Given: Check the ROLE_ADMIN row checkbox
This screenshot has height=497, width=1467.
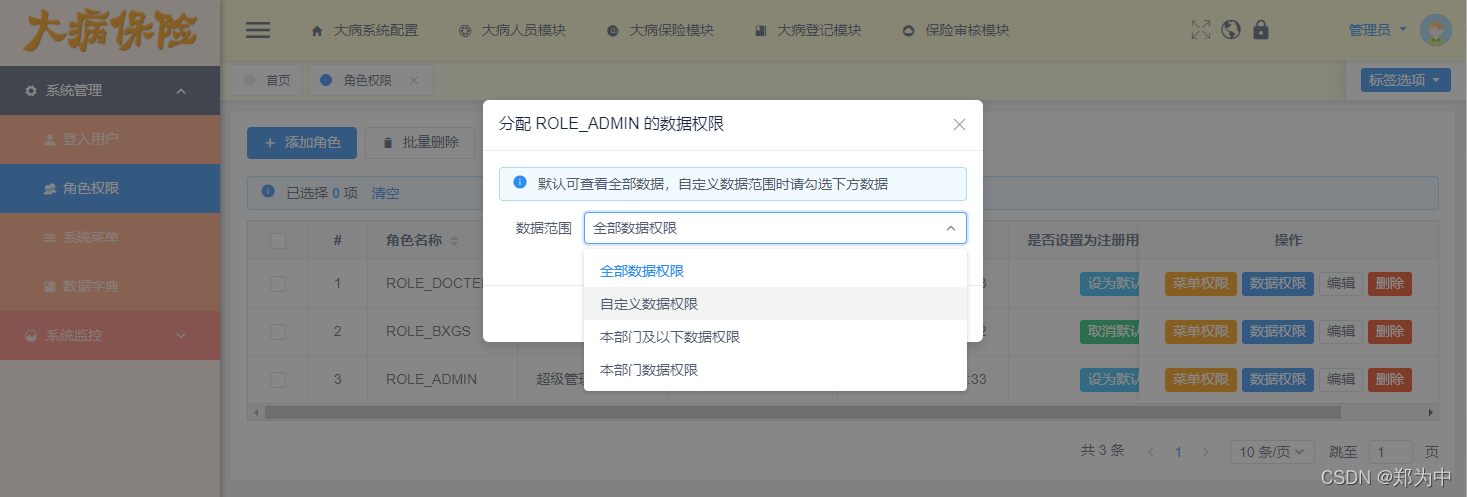Looking at the screenshot, I should tap(278, 380).
